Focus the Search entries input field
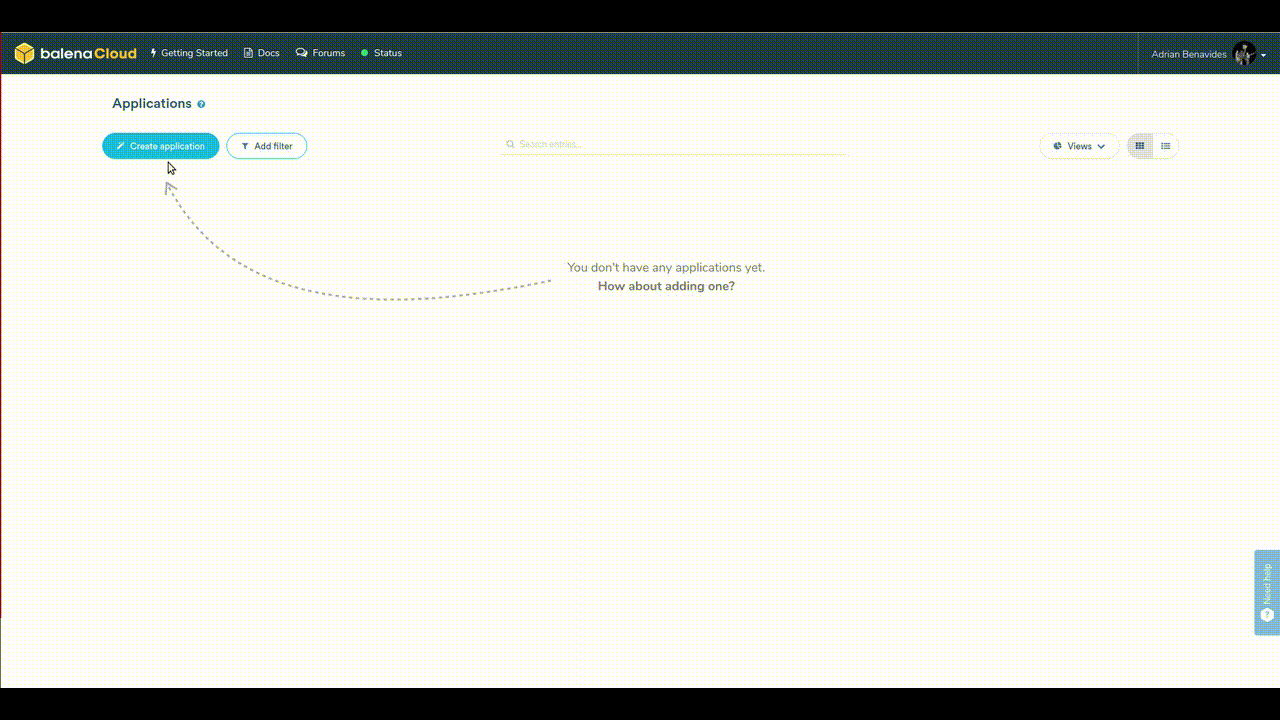 [680, 145]
